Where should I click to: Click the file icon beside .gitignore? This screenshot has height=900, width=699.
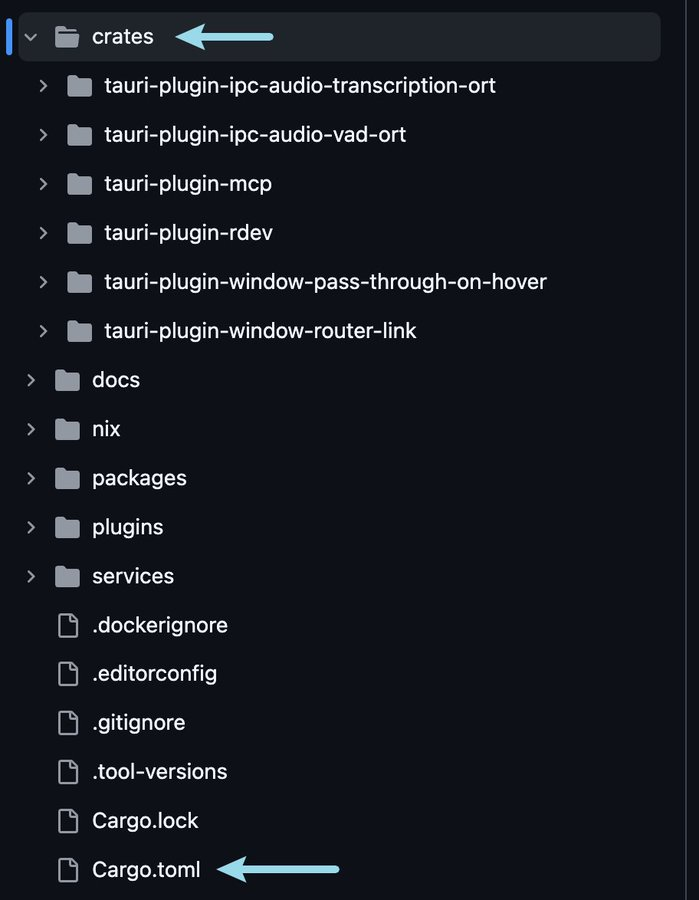point(67,722)
